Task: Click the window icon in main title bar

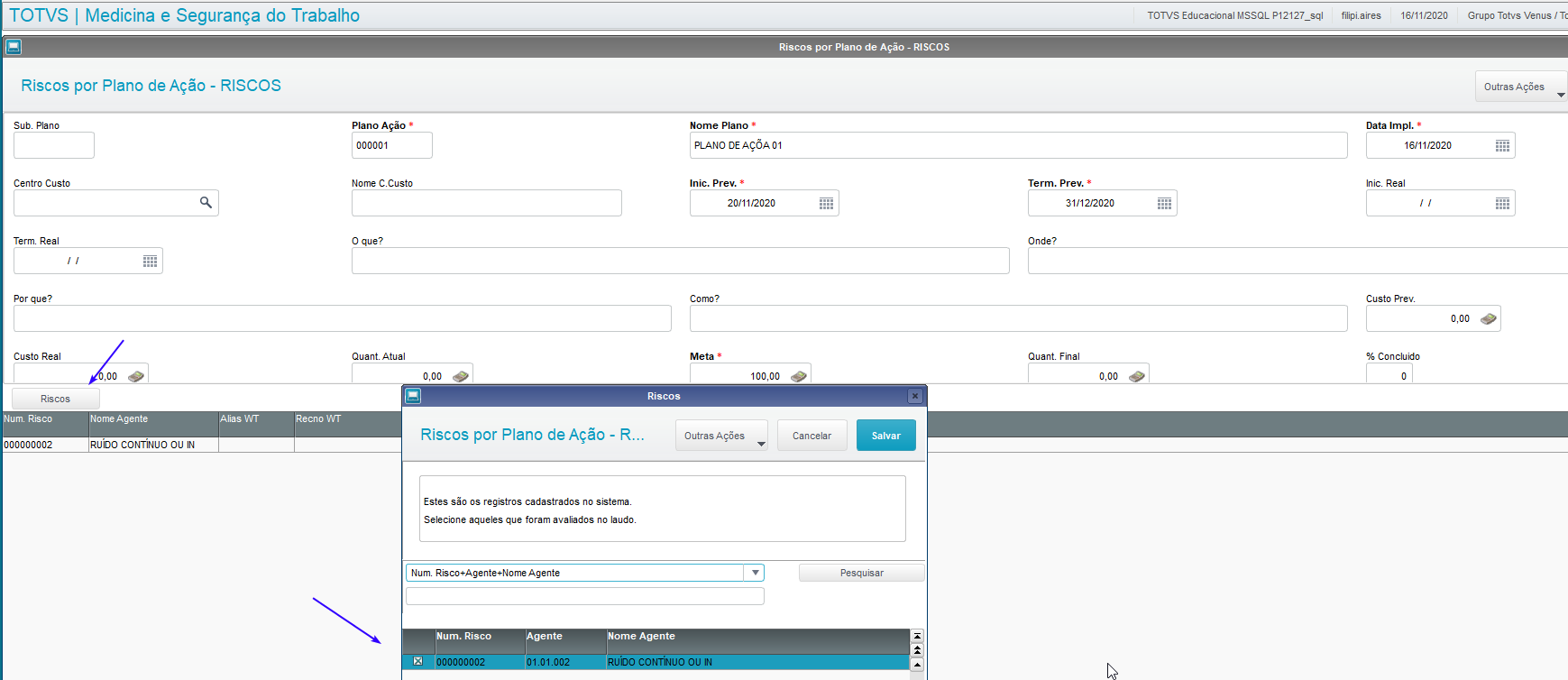Action: tap(14, 47)
